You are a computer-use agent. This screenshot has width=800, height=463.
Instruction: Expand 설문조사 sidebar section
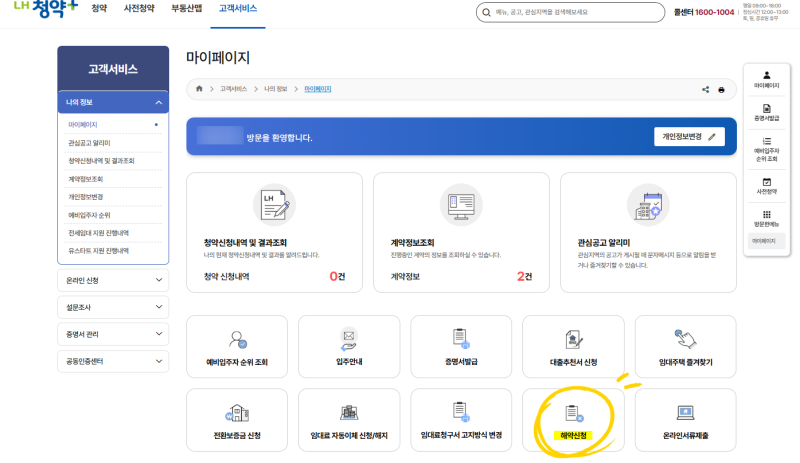tap(113, 307)
